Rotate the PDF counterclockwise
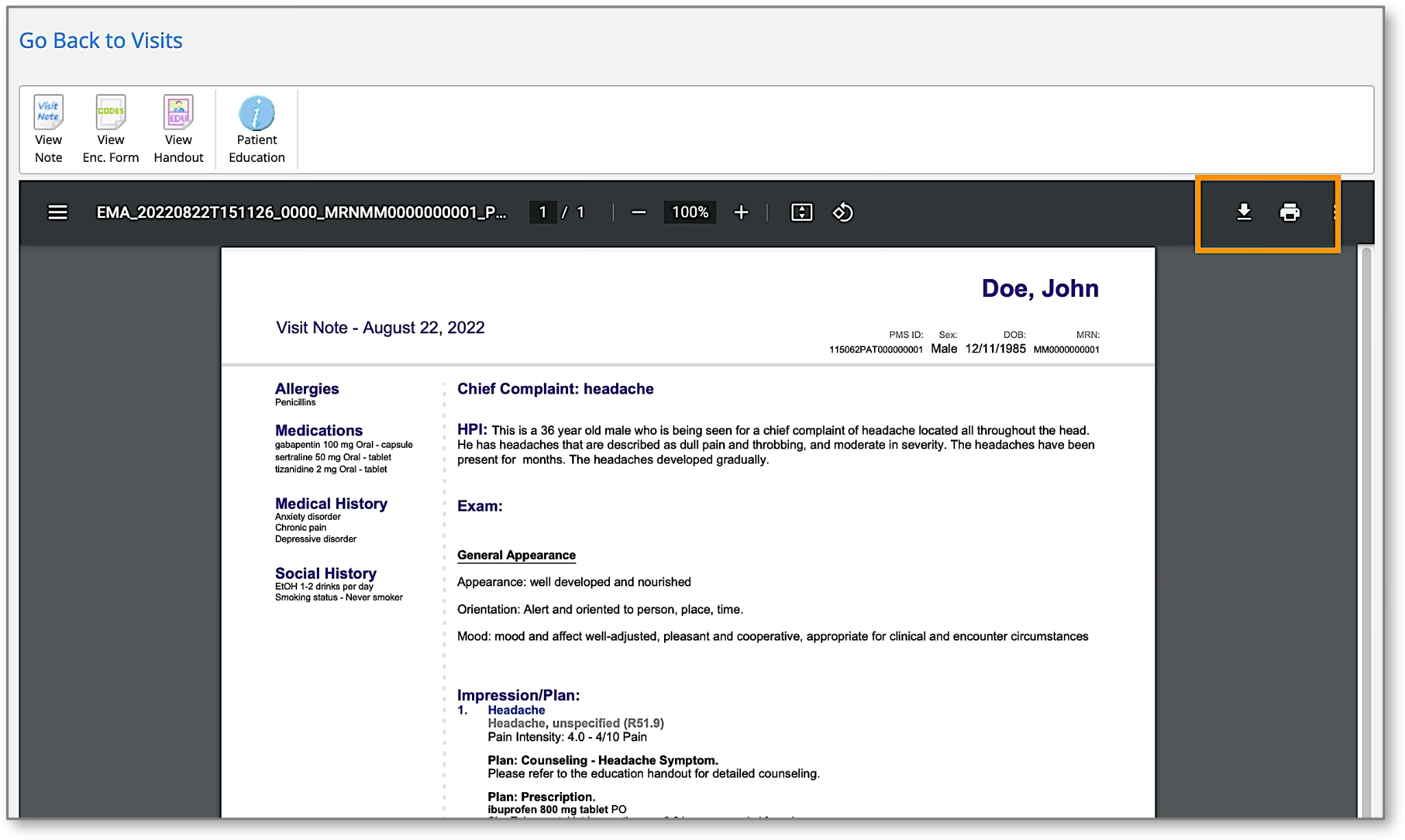 (842, 213)
